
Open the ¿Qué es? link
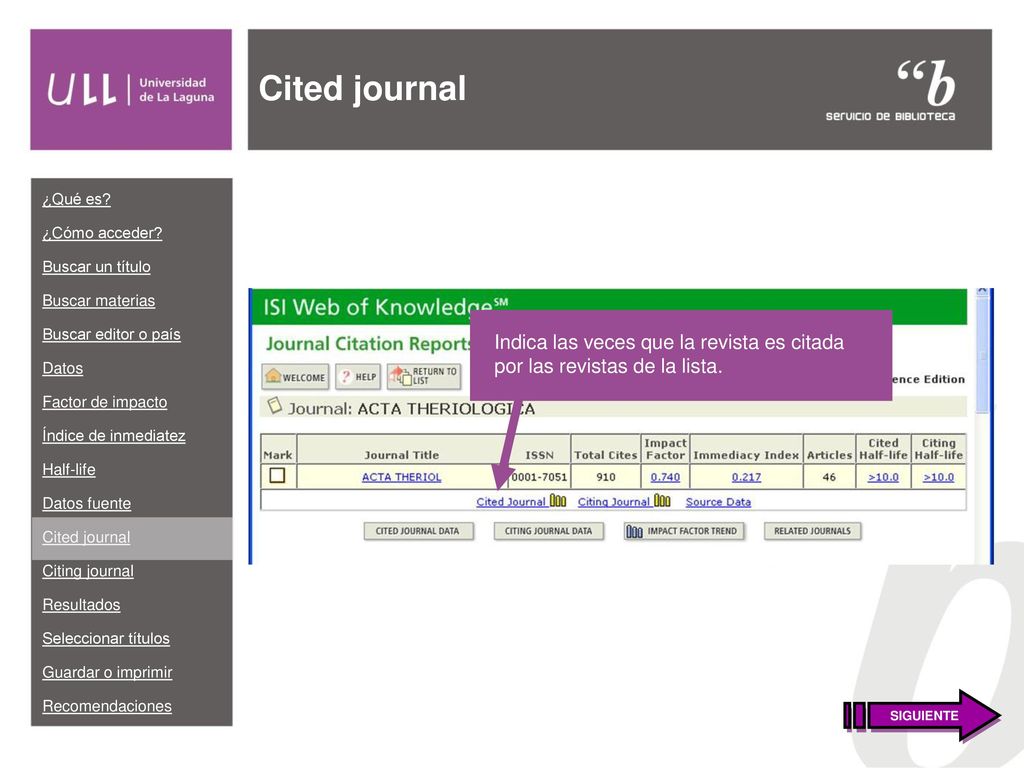click(76, 199)
